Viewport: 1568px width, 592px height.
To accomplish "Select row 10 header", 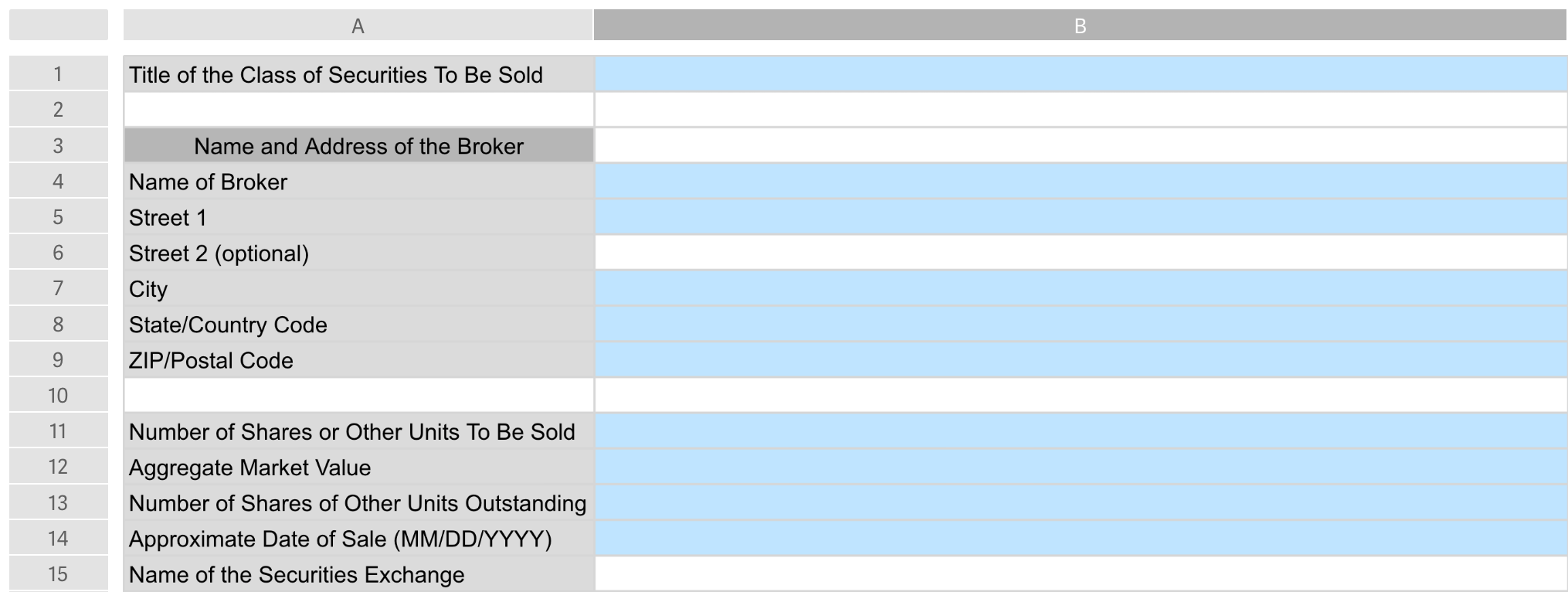I will click(58, 396).
